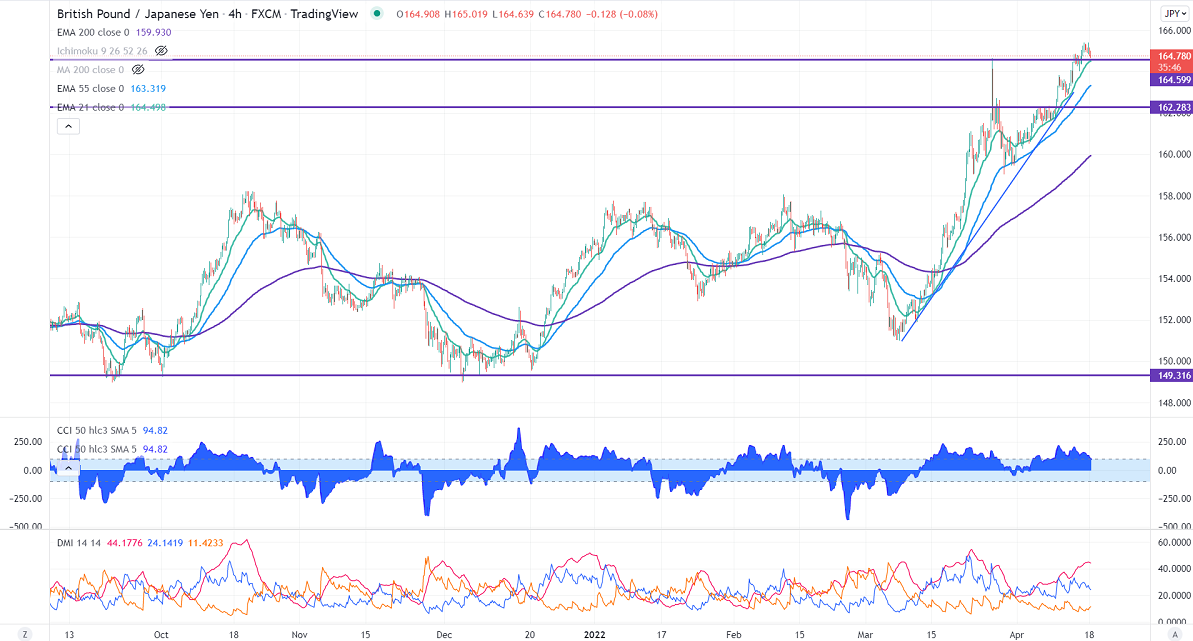Click the green market status dot
Image resolution: width=1193 pixels, height=641 pixels.
377,13
